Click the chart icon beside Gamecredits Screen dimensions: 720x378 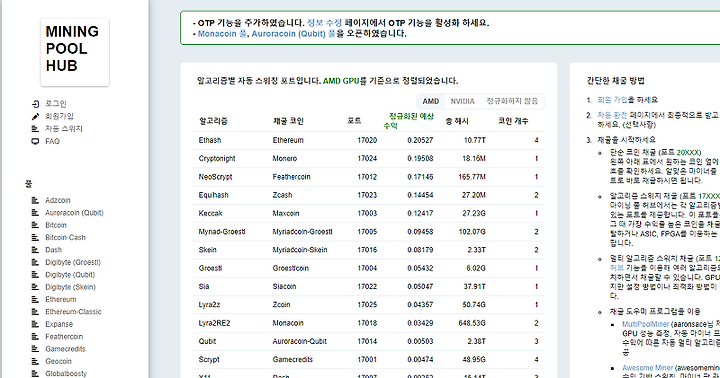click(x=35, y=349)
